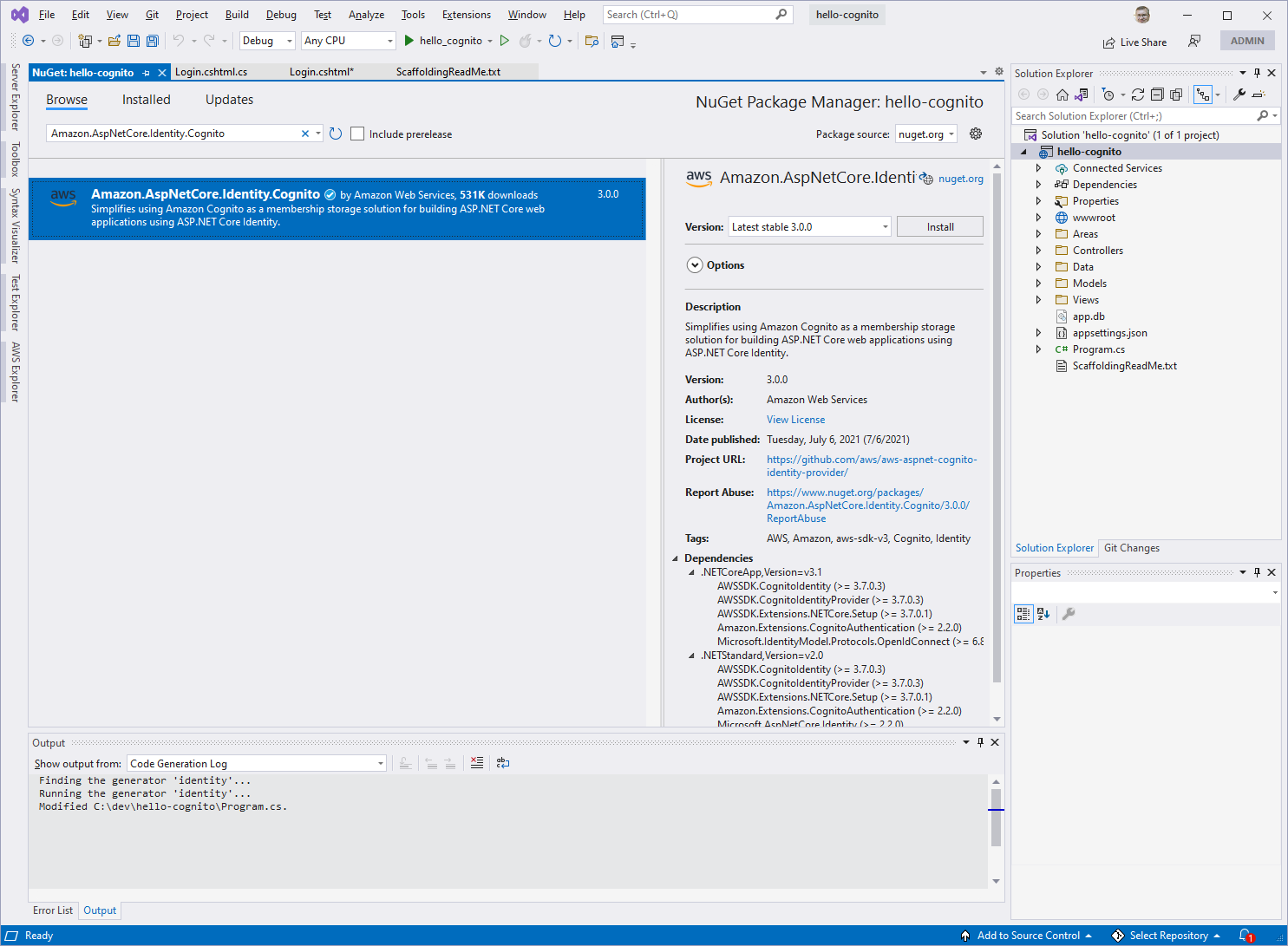The image size is (1288, 946).
Task: Click Add to Source Control in status bar
Action: (1027, 936)
